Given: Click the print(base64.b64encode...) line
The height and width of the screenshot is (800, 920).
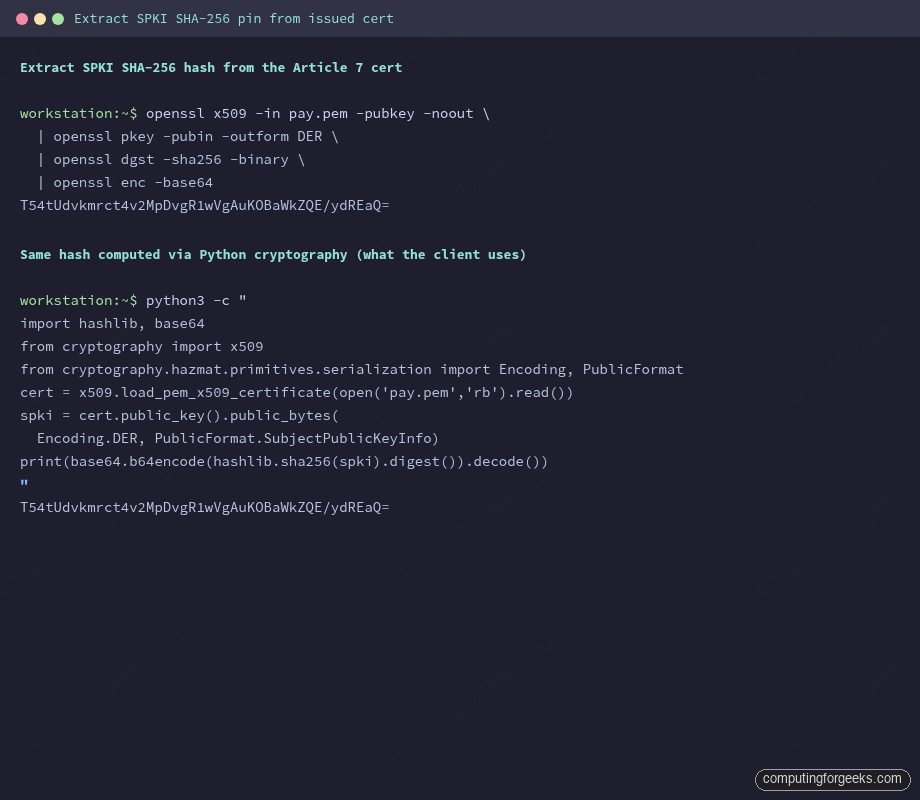Looking at the screenshot, I should click(x=284, y=461).
